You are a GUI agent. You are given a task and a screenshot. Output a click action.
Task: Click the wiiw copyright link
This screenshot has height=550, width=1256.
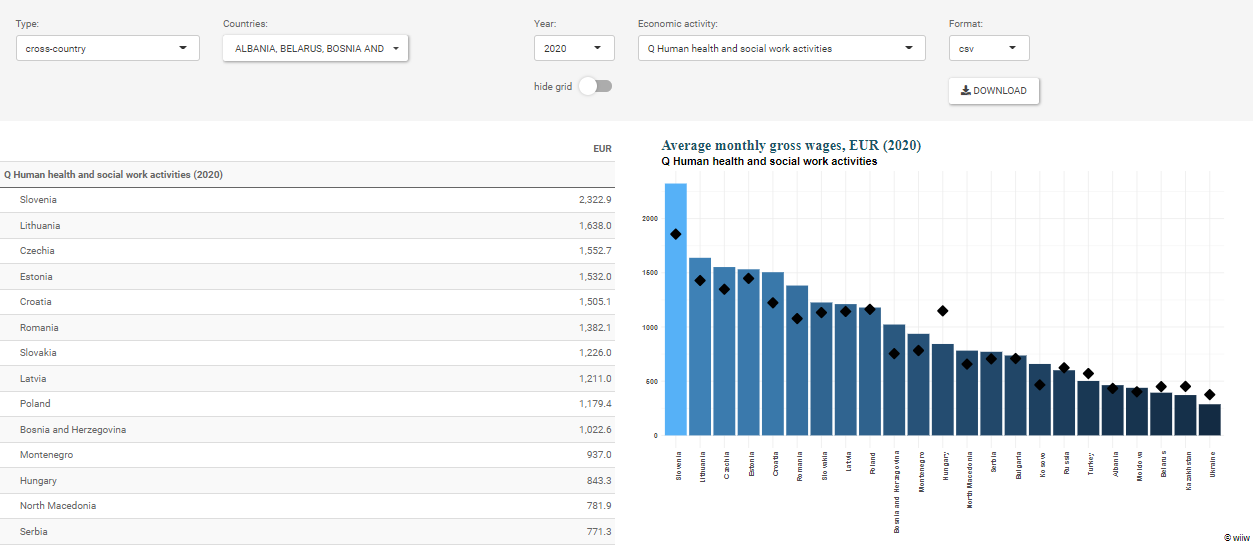click(x=1236, y=537)
